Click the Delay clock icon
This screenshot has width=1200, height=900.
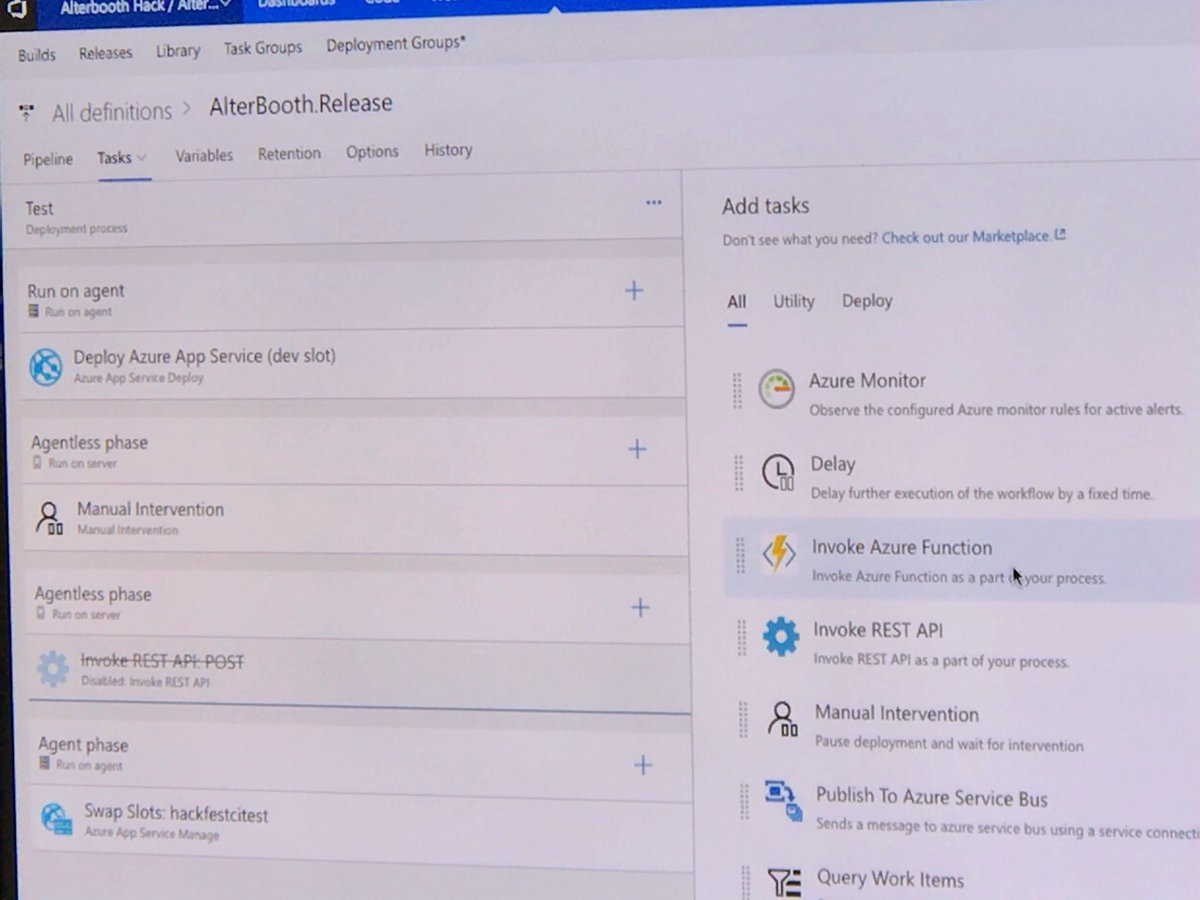point(778,473)
